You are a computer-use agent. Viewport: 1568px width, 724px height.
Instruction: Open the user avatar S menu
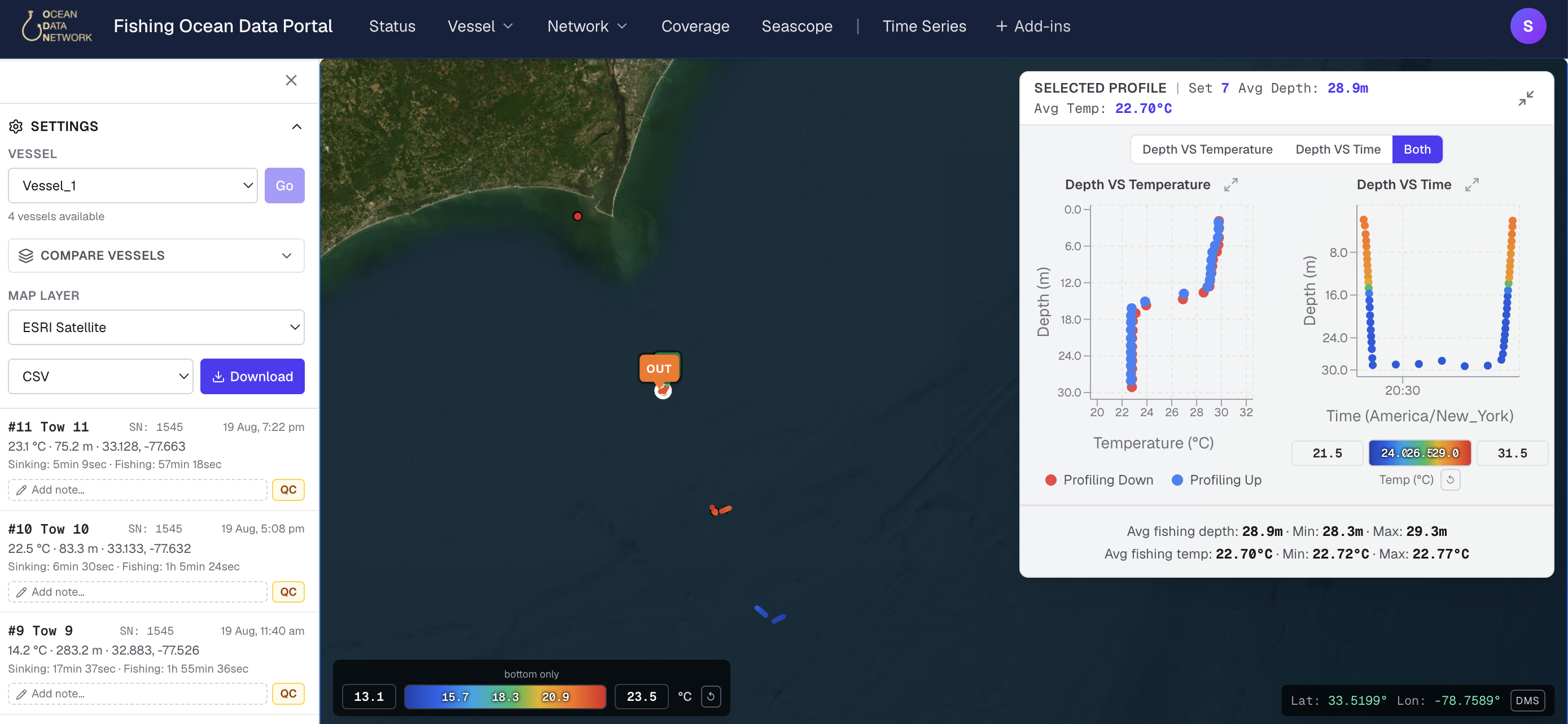[x=1527, y=25]
